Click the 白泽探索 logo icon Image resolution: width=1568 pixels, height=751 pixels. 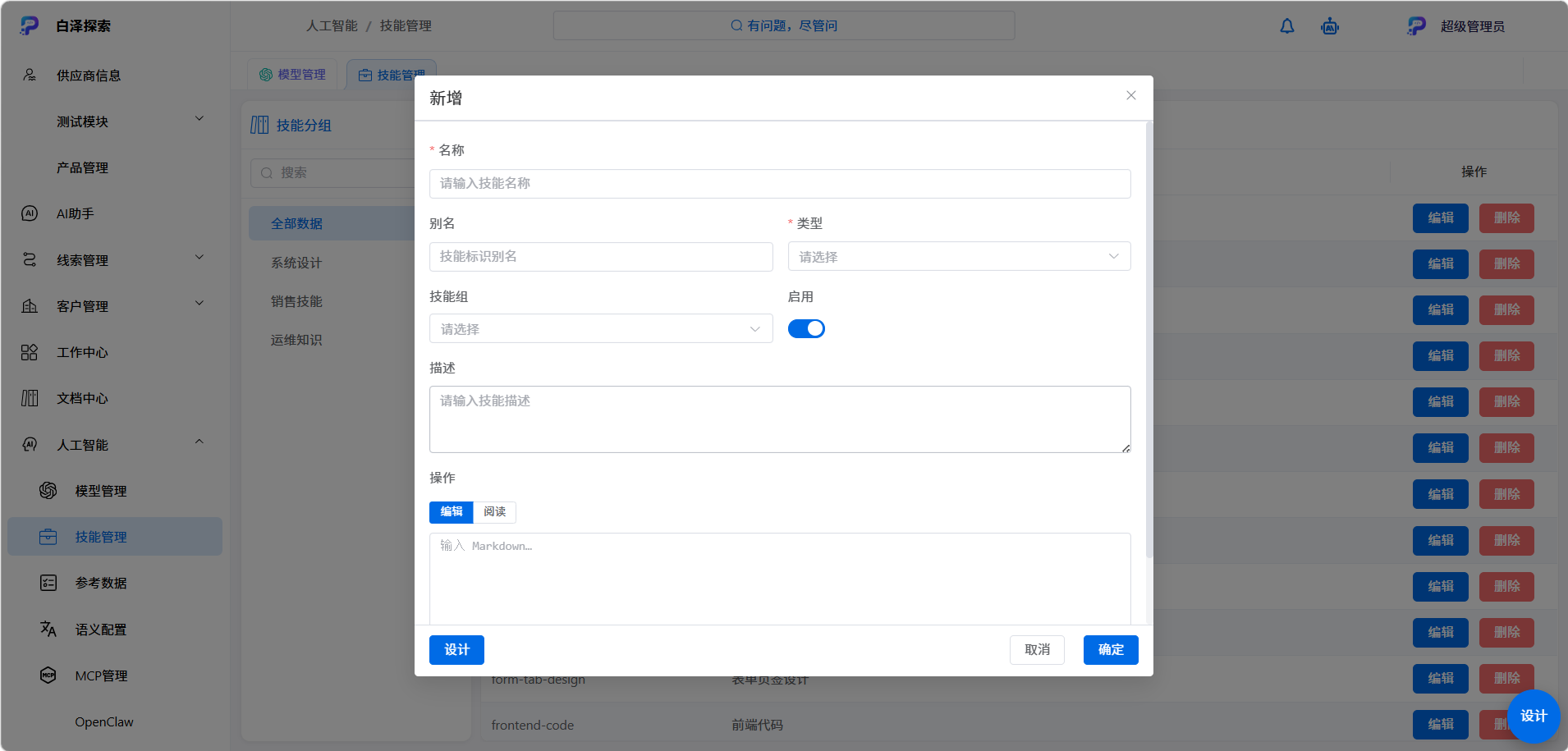pyautogui.click(x=30, y=26)
